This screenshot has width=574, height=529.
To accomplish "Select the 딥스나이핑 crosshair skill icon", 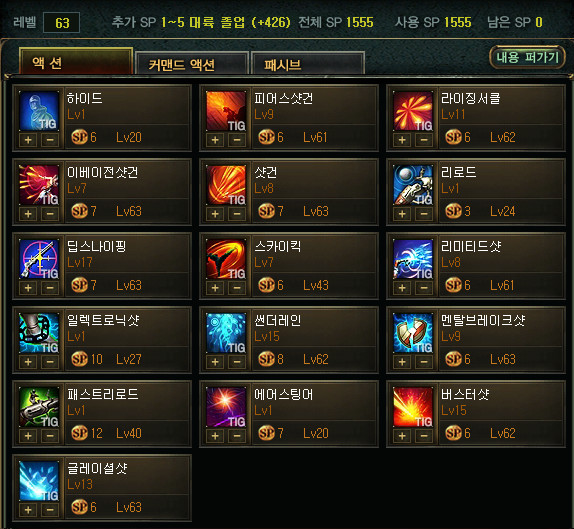I will tap(39, 258).
